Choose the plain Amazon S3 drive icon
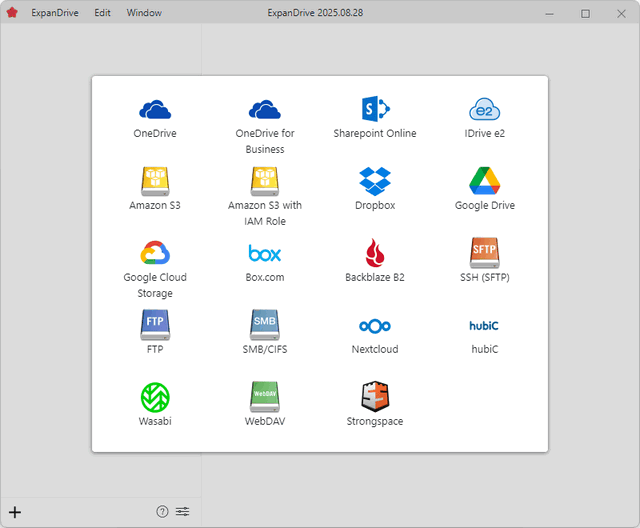 (155, 181)
